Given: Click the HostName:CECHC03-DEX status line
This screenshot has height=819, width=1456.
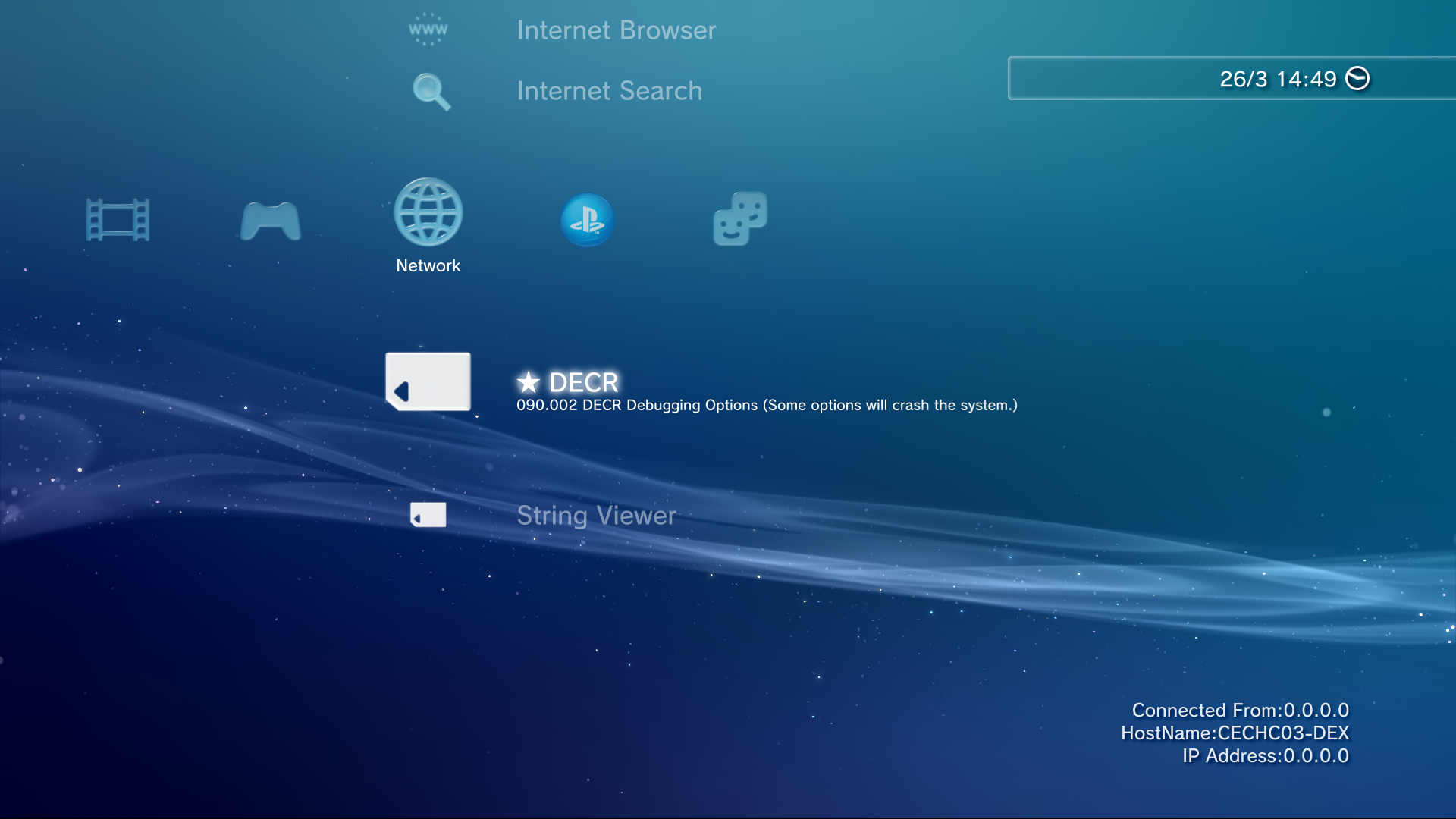Looking at the screenshot, I should point(1235,733).
